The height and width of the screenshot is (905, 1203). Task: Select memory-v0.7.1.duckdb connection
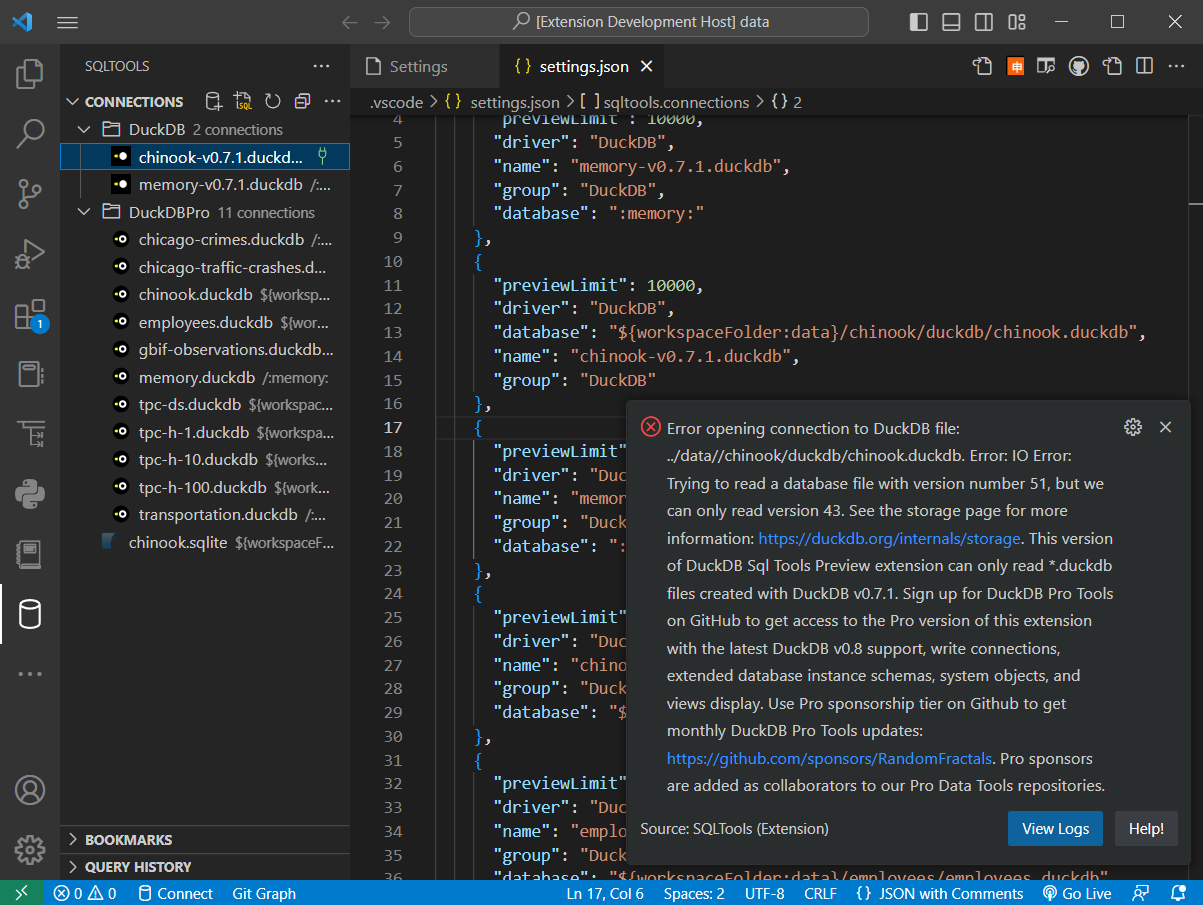(x=205, y=184)
